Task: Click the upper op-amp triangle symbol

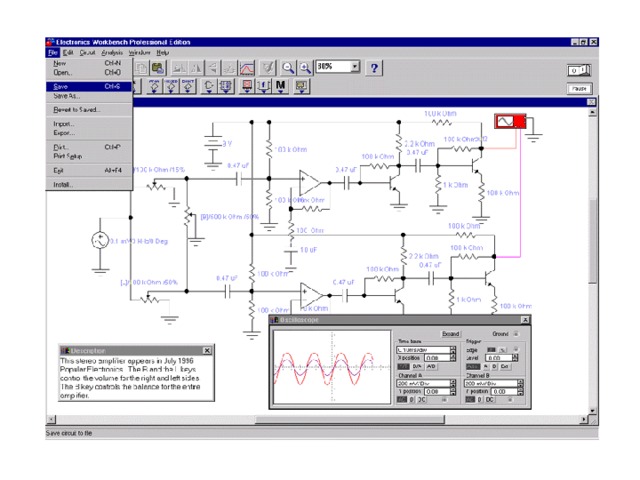Action: tap(310, 182)
